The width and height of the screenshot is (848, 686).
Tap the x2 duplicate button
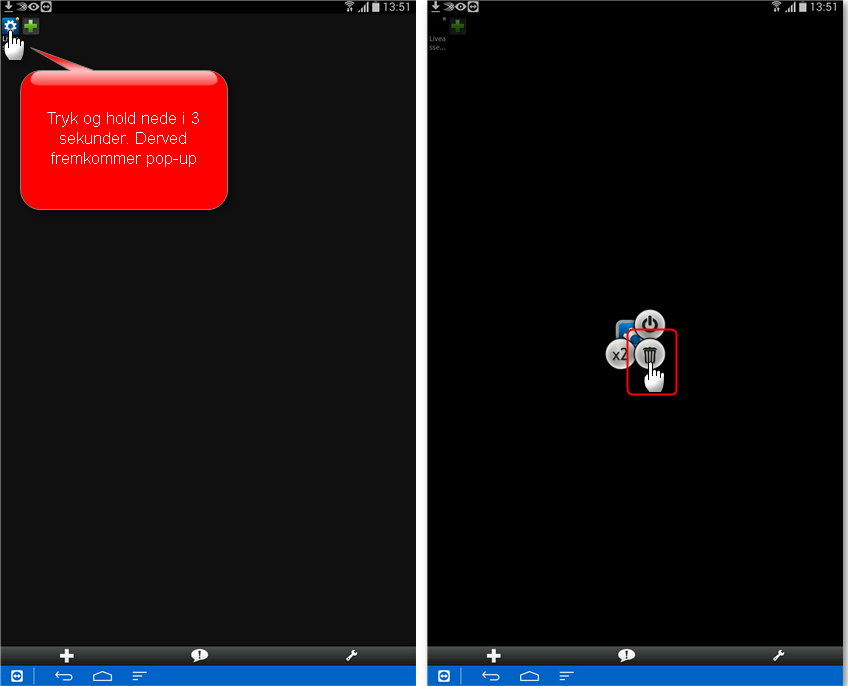[619, 354]
